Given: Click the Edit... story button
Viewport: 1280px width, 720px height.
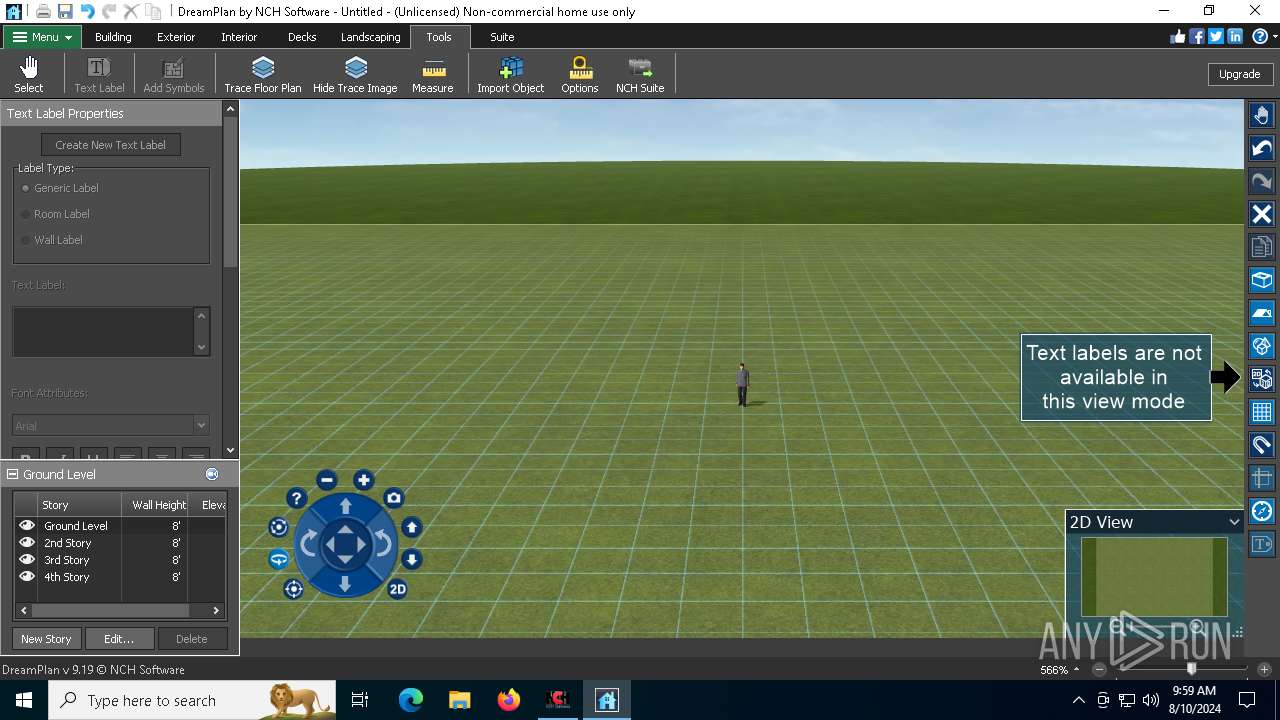Looking at the screenshot, I should click(x=119, y=639).
